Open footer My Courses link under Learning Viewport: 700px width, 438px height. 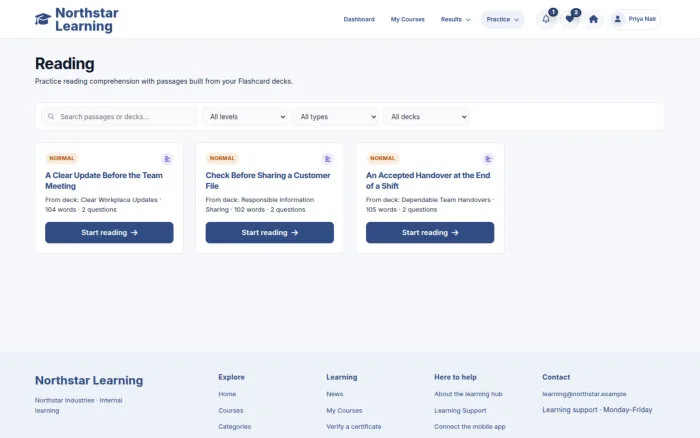(x=344, y=410)
